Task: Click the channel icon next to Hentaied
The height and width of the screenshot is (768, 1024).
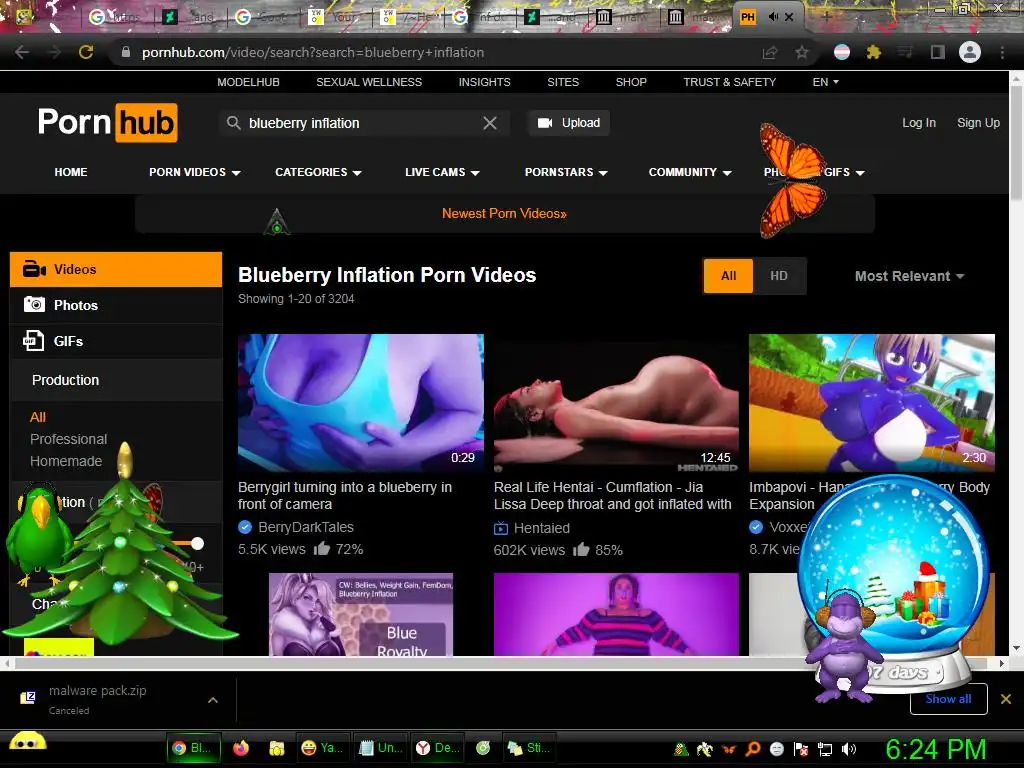Action: (x=501, y=528)
